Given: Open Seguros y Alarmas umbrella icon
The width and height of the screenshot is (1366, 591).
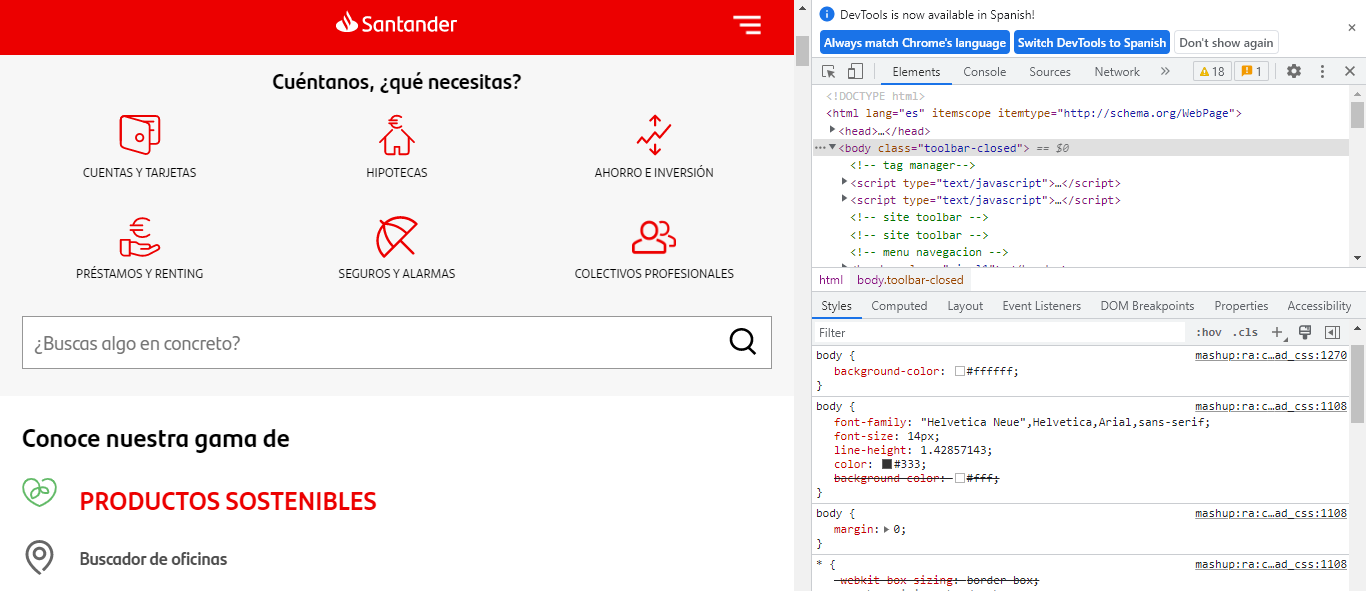Looking at the screenshot, I should tap(397, 237).
